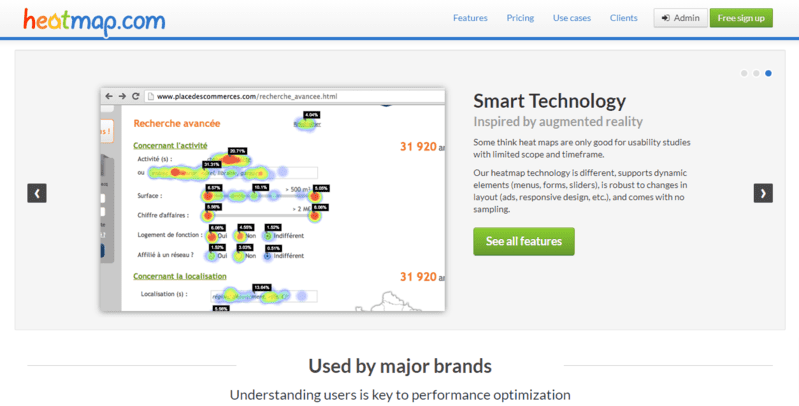Open the Clients page
This screenshot has width=799, height=406.
(623, 18)
